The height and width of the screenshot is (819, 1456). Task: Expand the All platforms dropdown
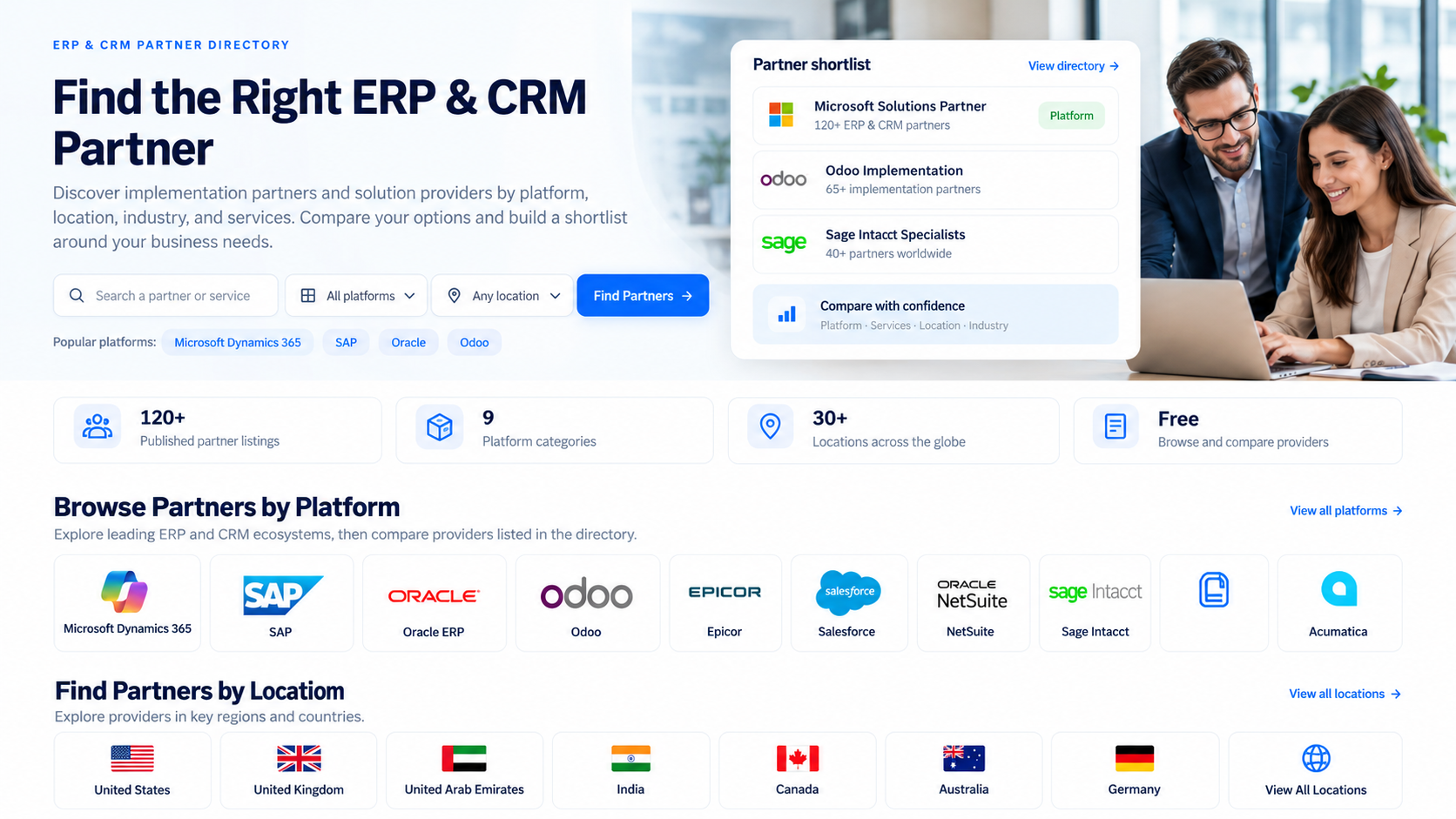(x=356, y=296)
